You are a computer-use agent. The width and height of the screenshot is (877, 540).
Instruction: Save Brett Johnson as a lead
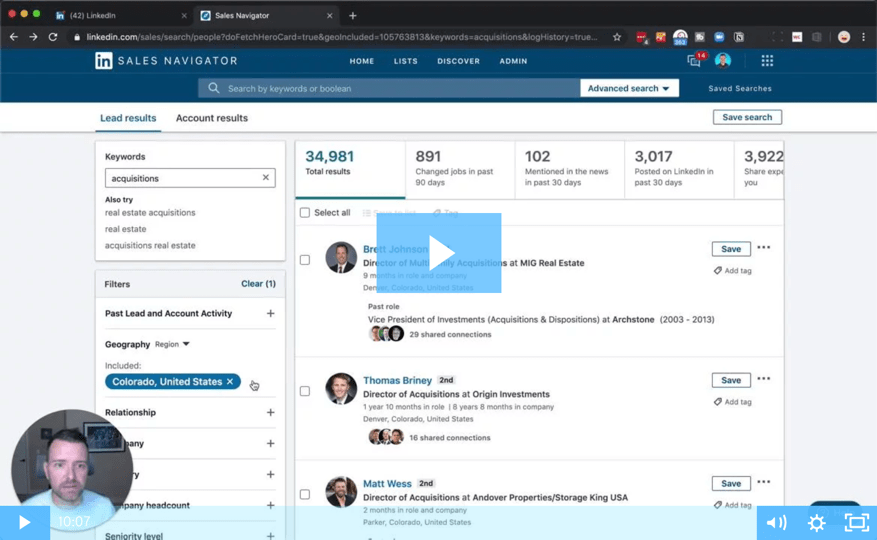tap(731, 249)
